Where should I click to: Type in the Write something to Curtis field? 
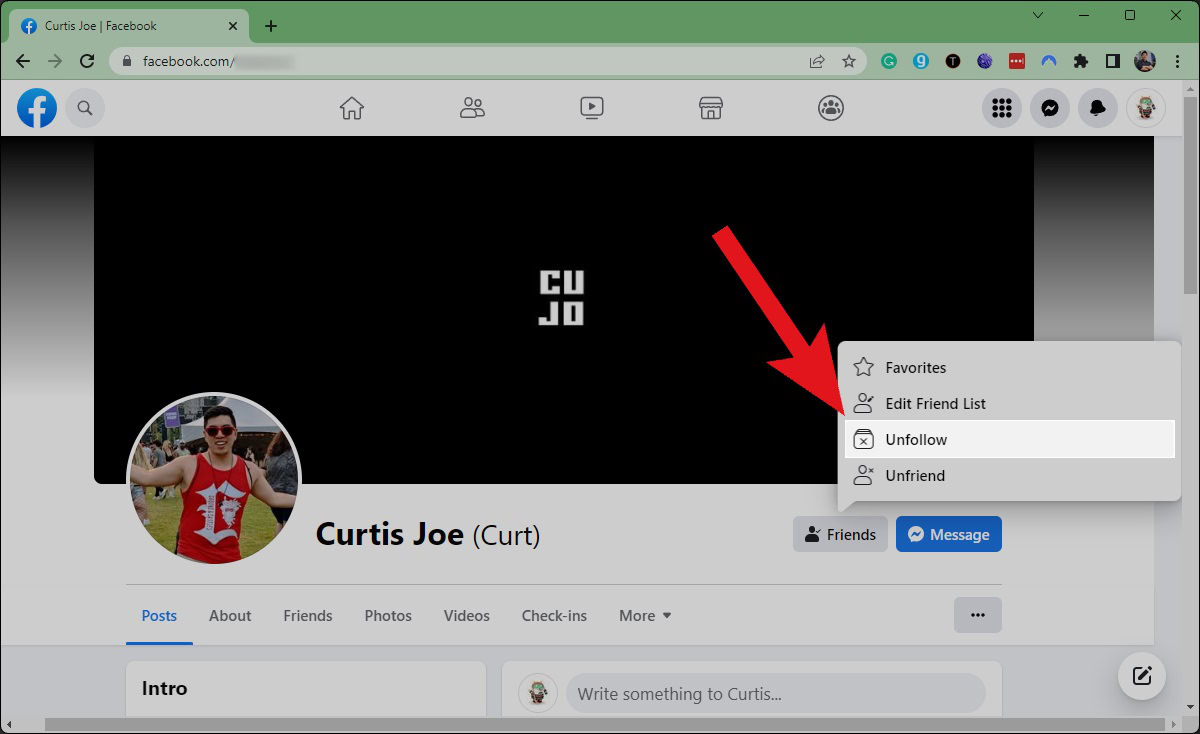(x=775, y=694)
